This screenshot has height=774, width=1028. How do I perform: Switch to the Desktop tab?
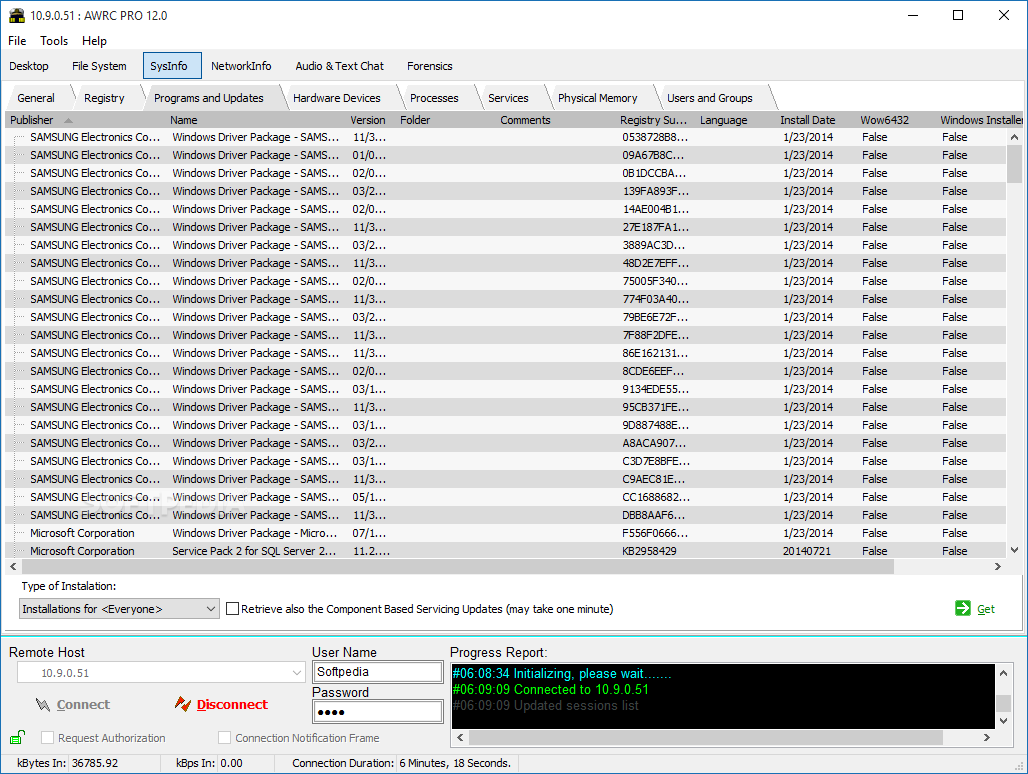click(x=29, y=66)
